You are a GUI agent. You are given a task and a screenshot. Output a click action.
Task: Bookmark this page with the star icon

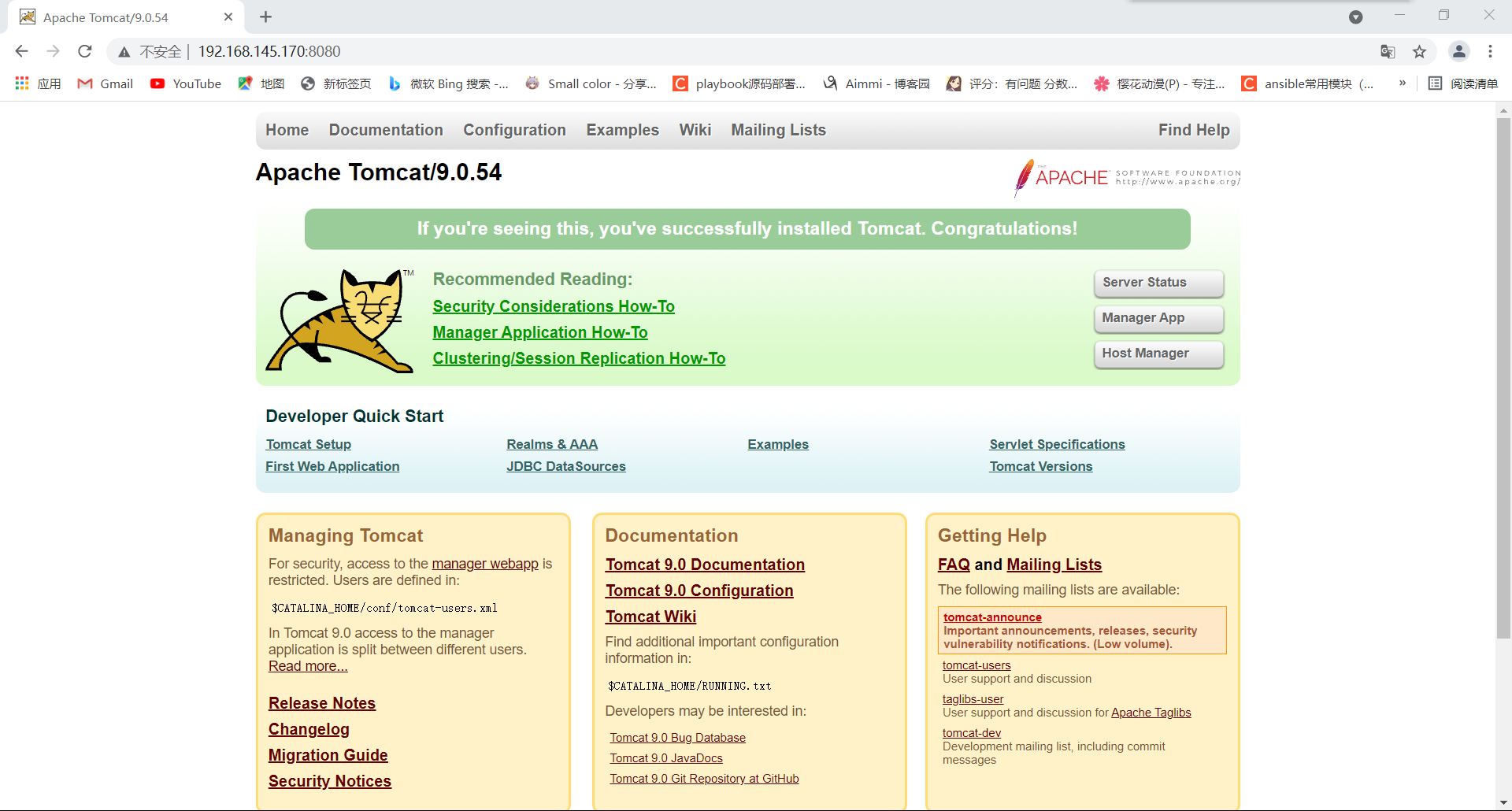pos(1419,52)
